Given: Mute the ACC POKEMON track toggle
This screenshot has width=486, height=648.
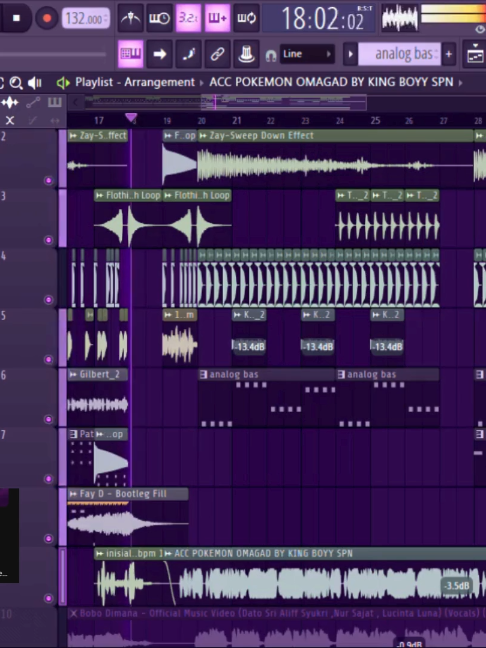Looking at the screenshot, I should 48,598.
